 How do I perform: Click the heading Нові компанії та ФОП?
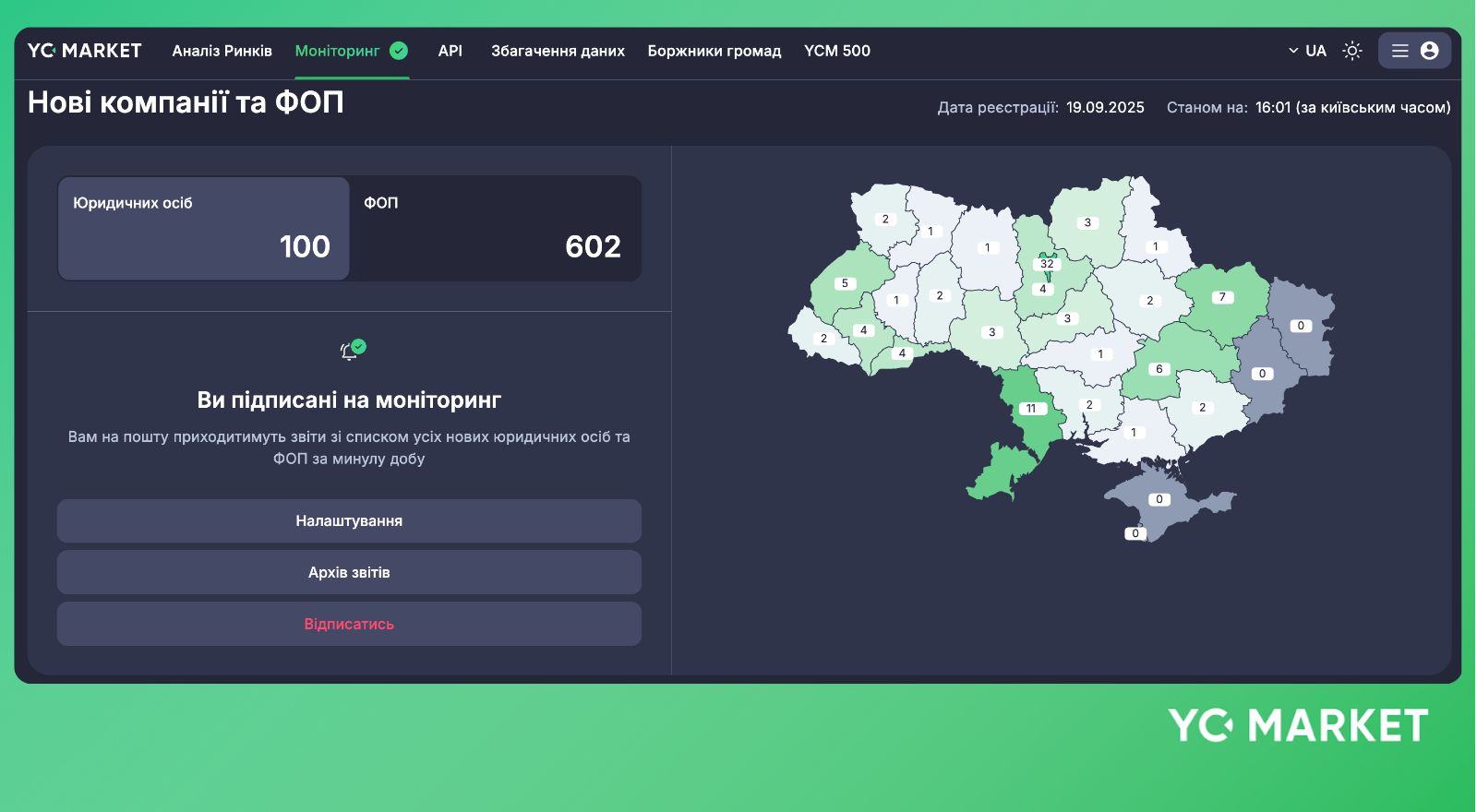186,102
